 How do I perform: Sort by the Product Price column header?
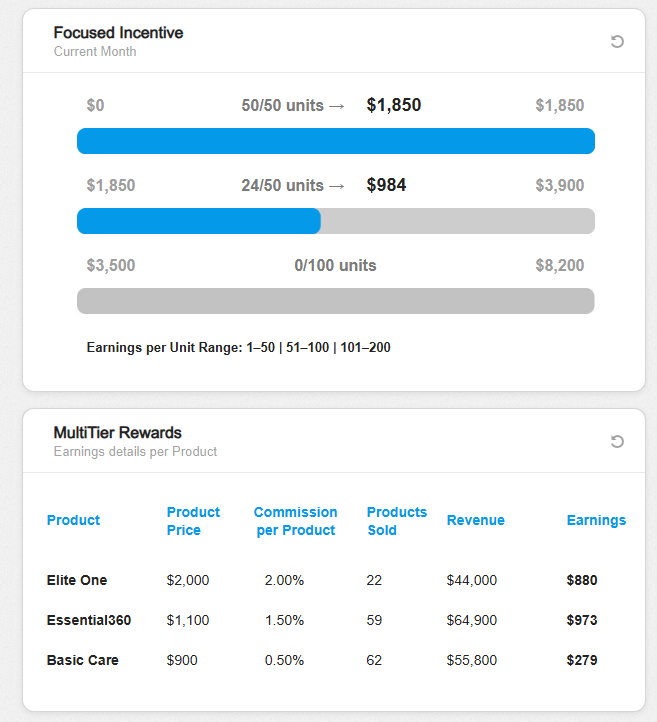tap(193, 521)
